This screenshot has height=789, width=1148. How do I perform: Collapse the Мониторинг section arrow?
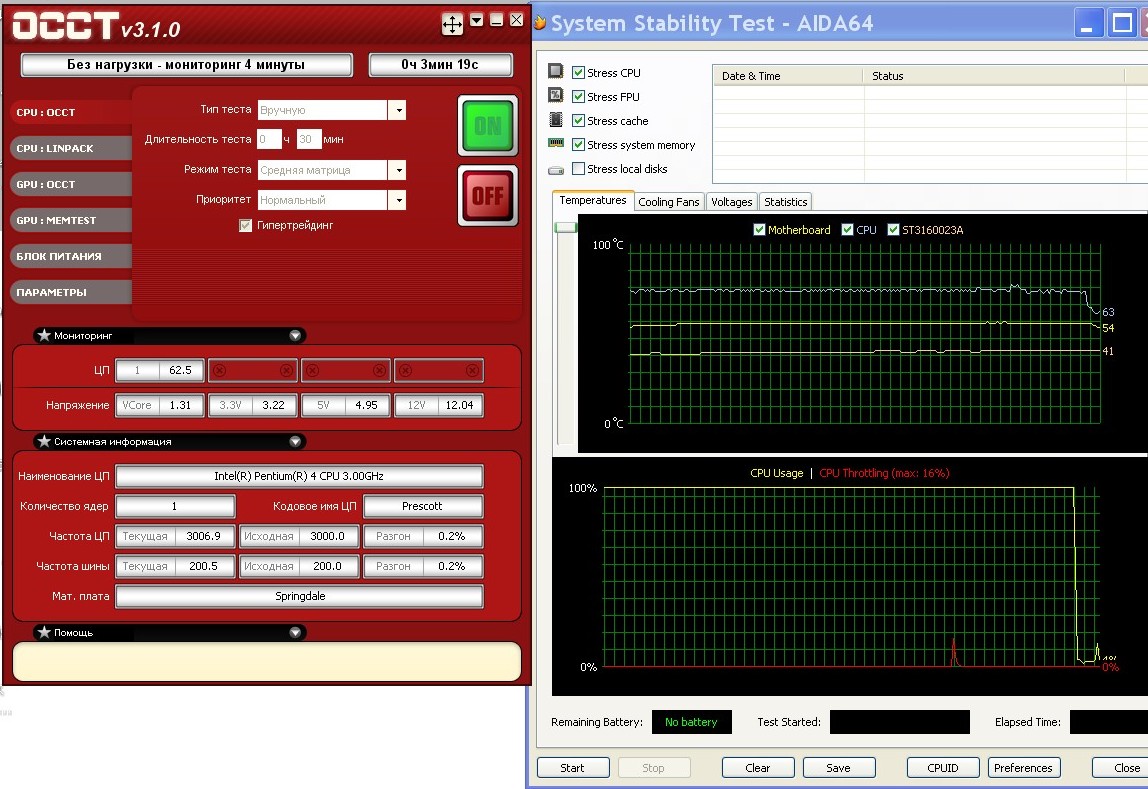[x=295, y=335]
